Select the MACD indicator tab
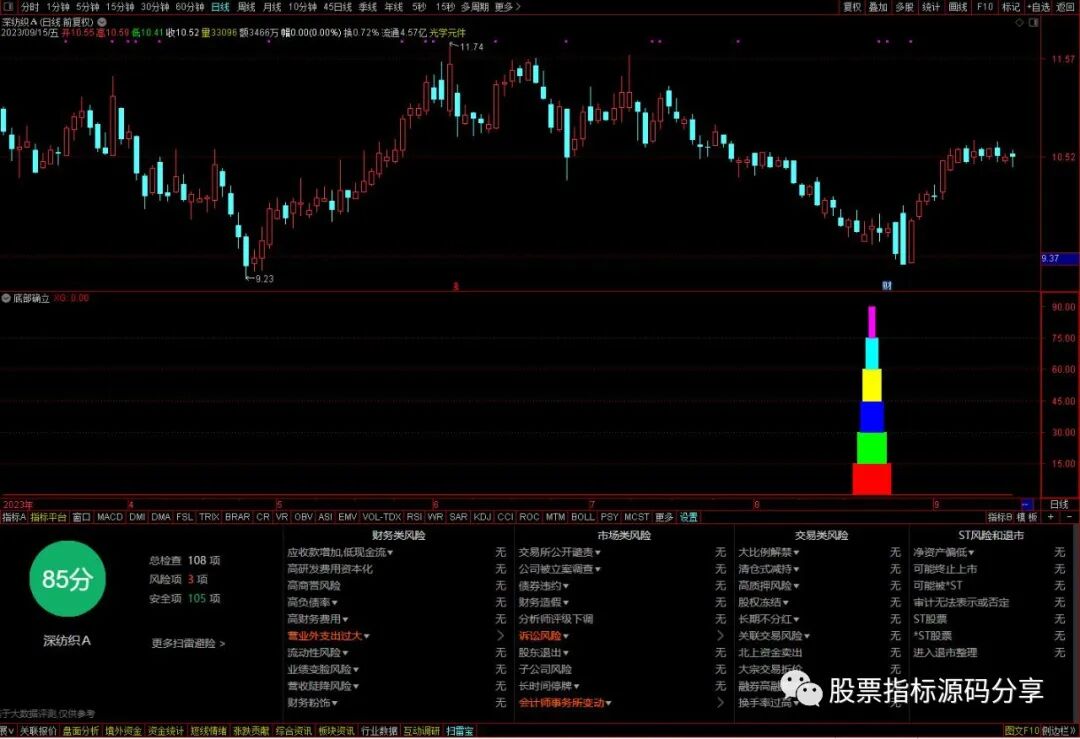Image resolution: width=1080 pixels, height=739 pixels. [110, 517]
